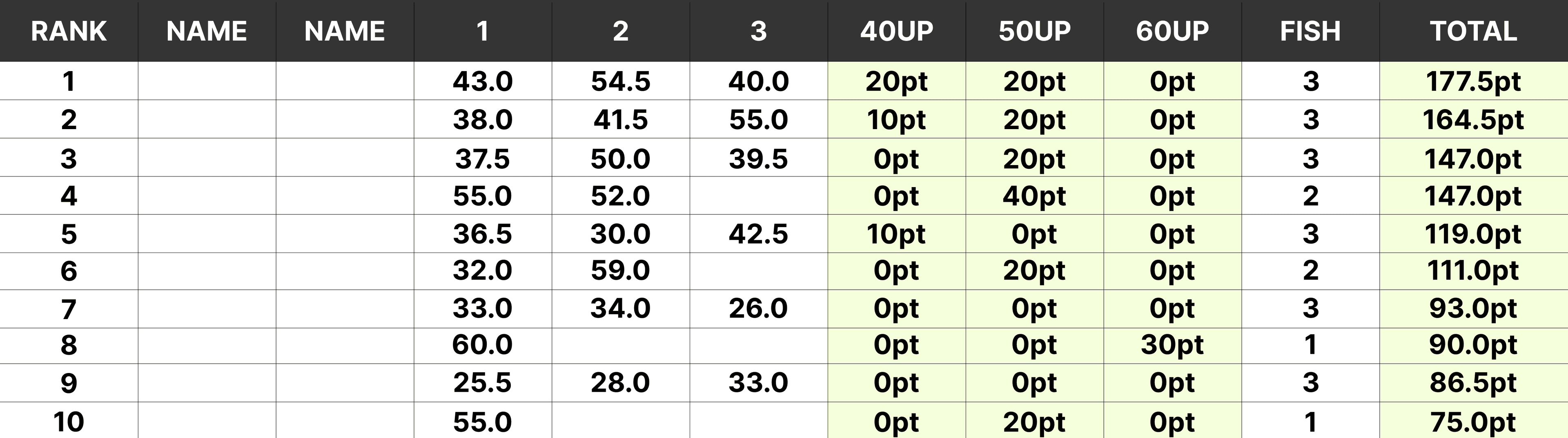Select the cell showing 54.5
Viewport: 1568px width, 438px height.
[x=620, y=81]
